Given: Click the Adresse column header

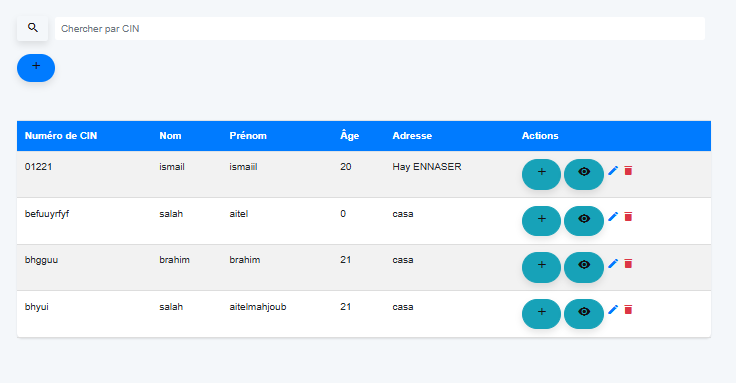Looking at the screenshot, I should coord(412,136).
